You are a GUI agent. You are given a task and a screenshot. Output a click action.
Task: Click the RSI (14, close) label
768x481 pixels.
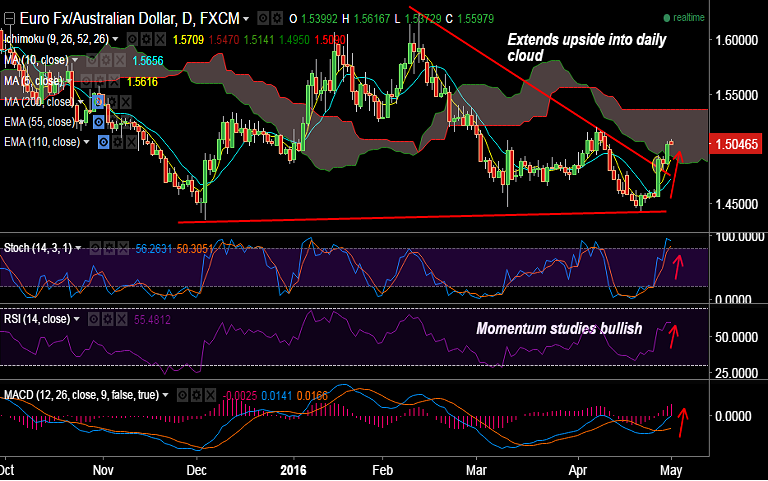37,319
